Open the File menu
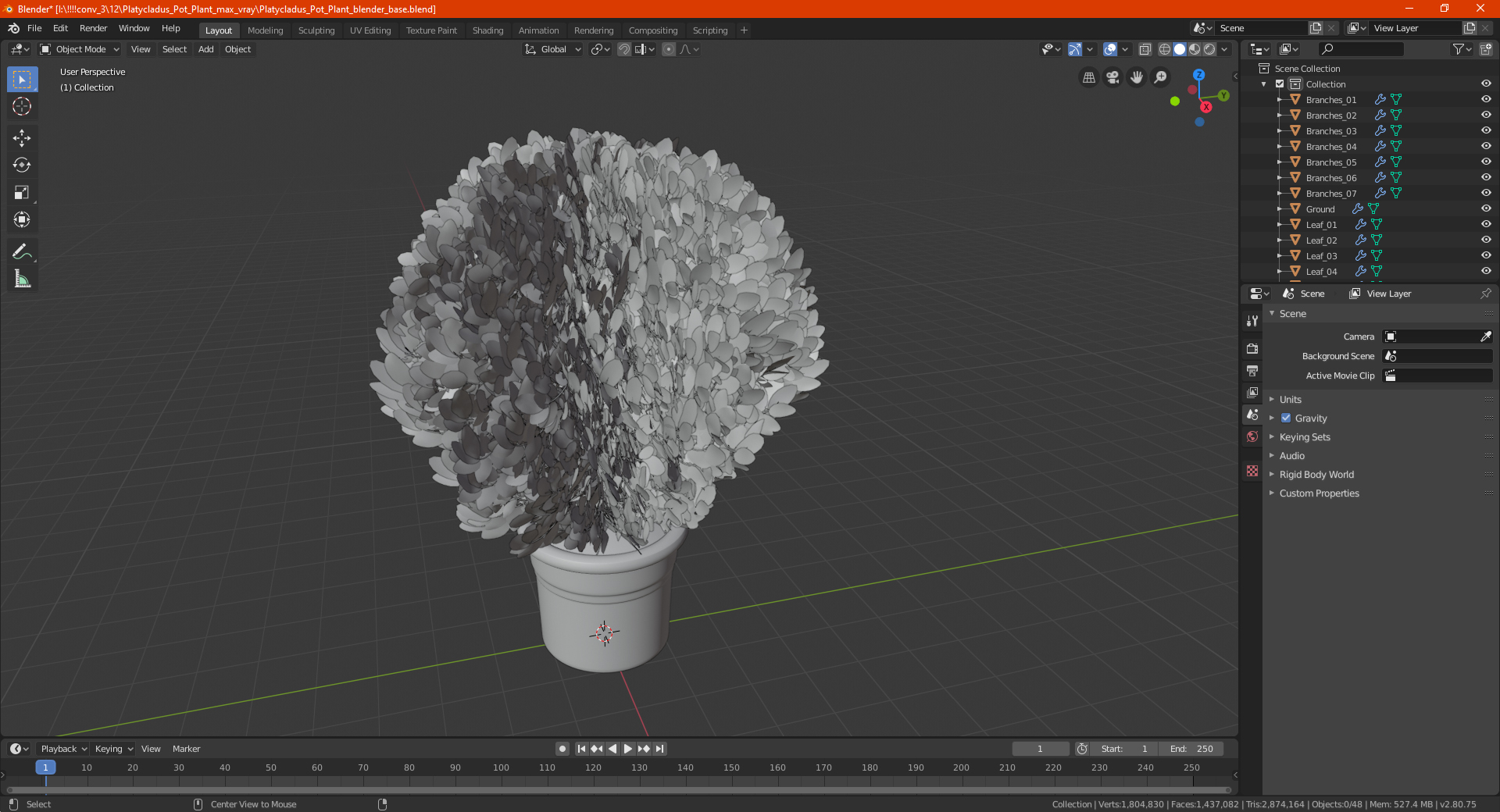This screenshot has width=1500, height=812. (34, 28)
